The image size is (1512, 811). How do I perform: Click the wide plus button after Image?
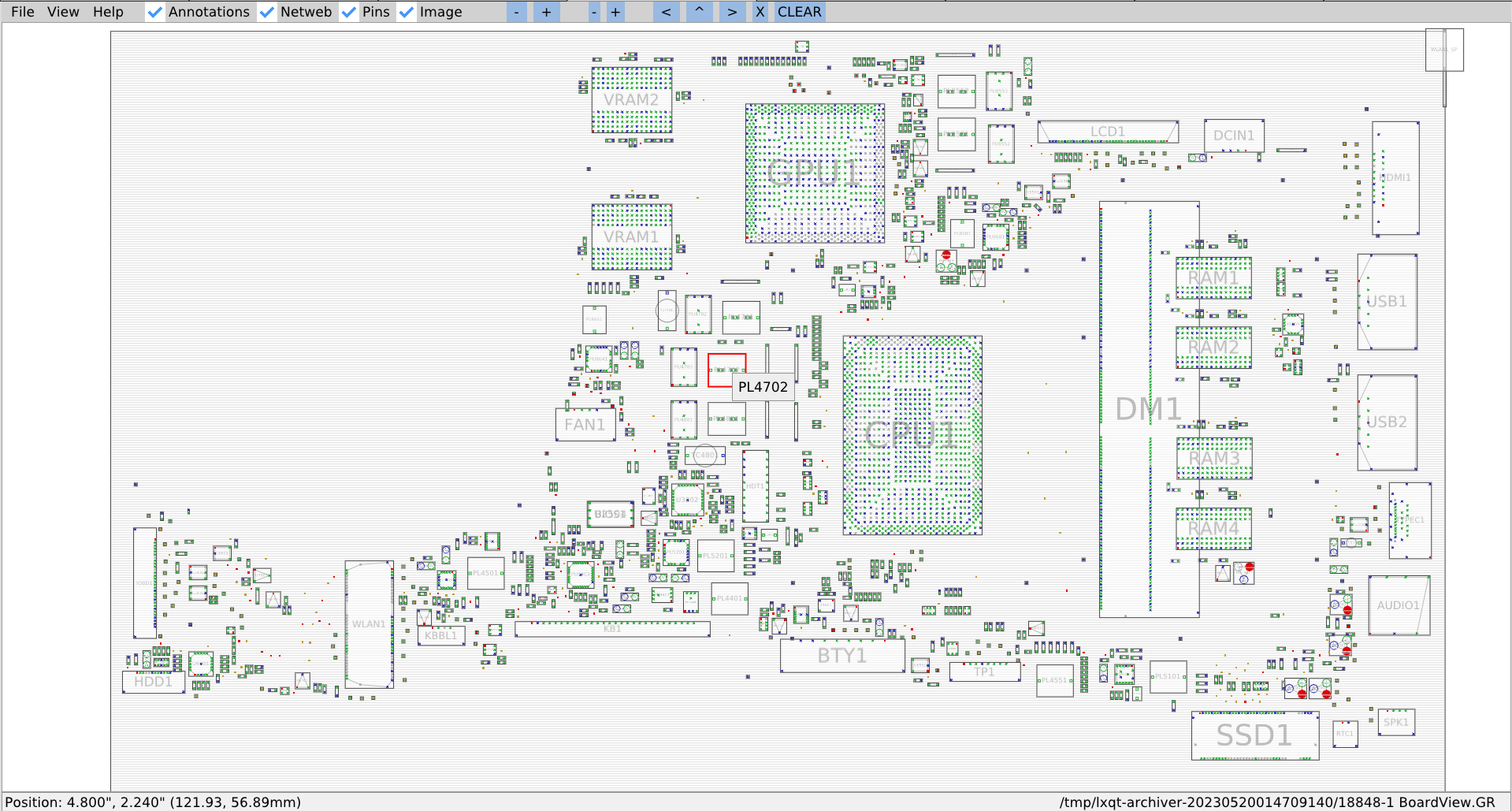point(546,12)
